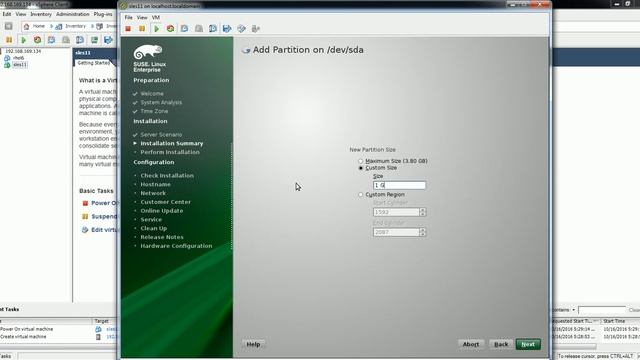Click the floppy drive connect icon in console toolbar
This screenshot has width=640, height=360.
coord(227,29)
